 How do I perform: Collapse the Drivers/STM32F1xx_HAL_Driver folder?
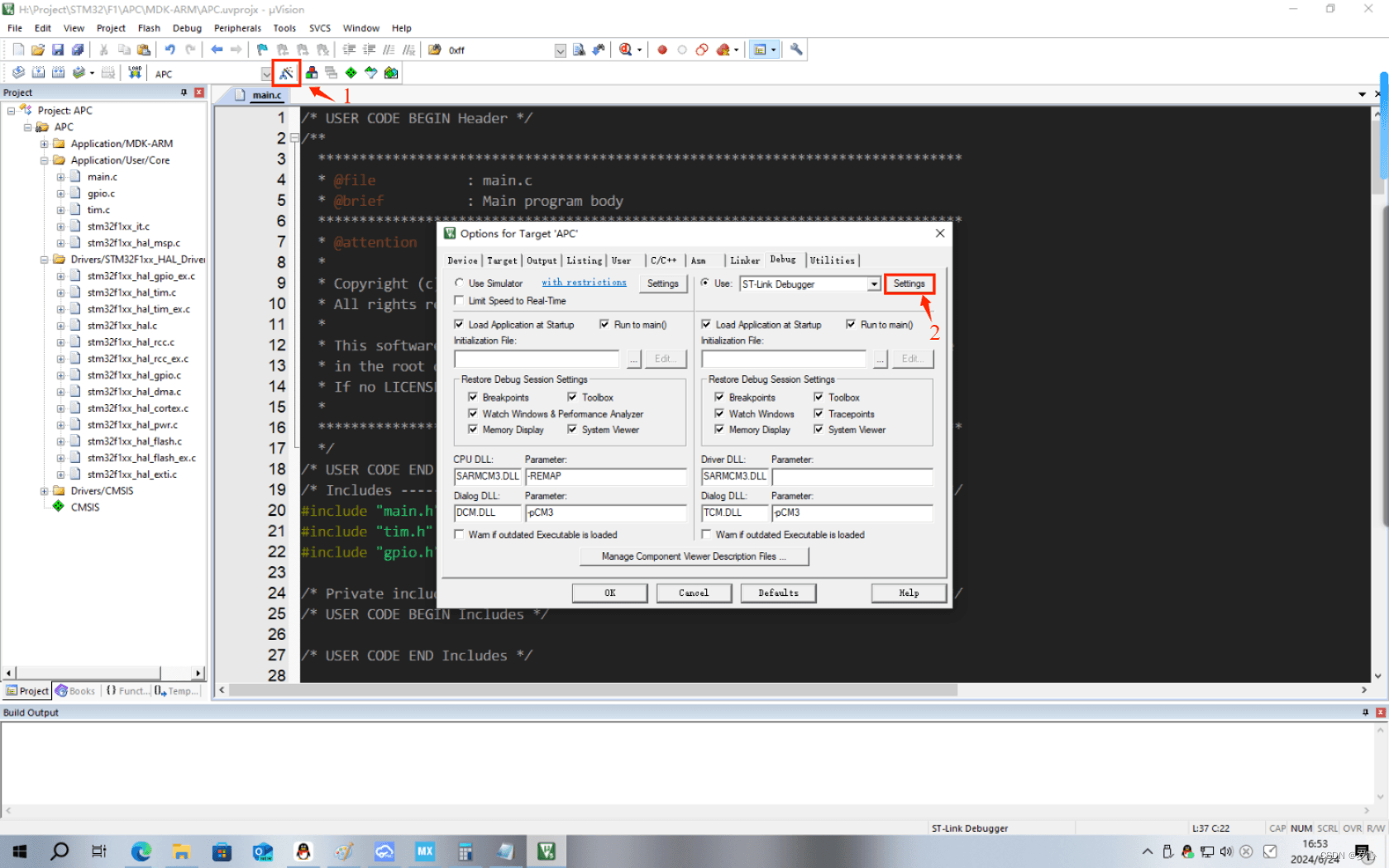[x=44, y=260]
